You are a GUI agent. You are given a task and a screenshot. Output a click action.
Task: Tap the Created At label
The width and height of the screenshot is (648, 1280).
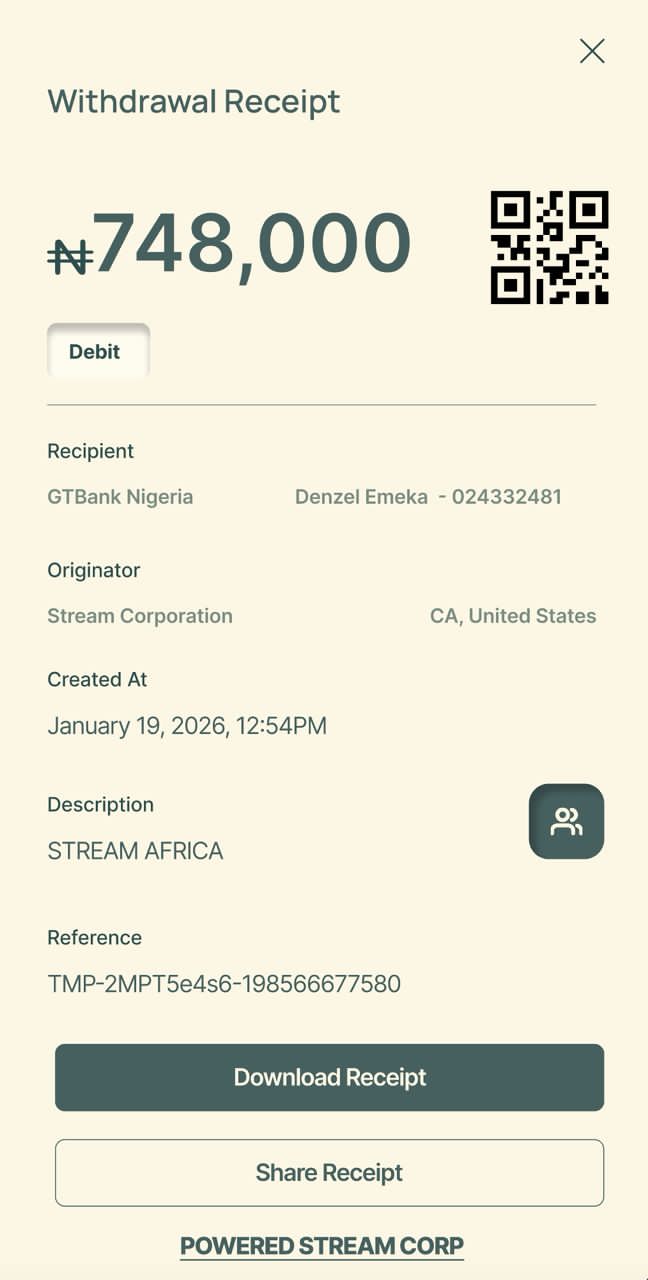click(x=97, y=679)
